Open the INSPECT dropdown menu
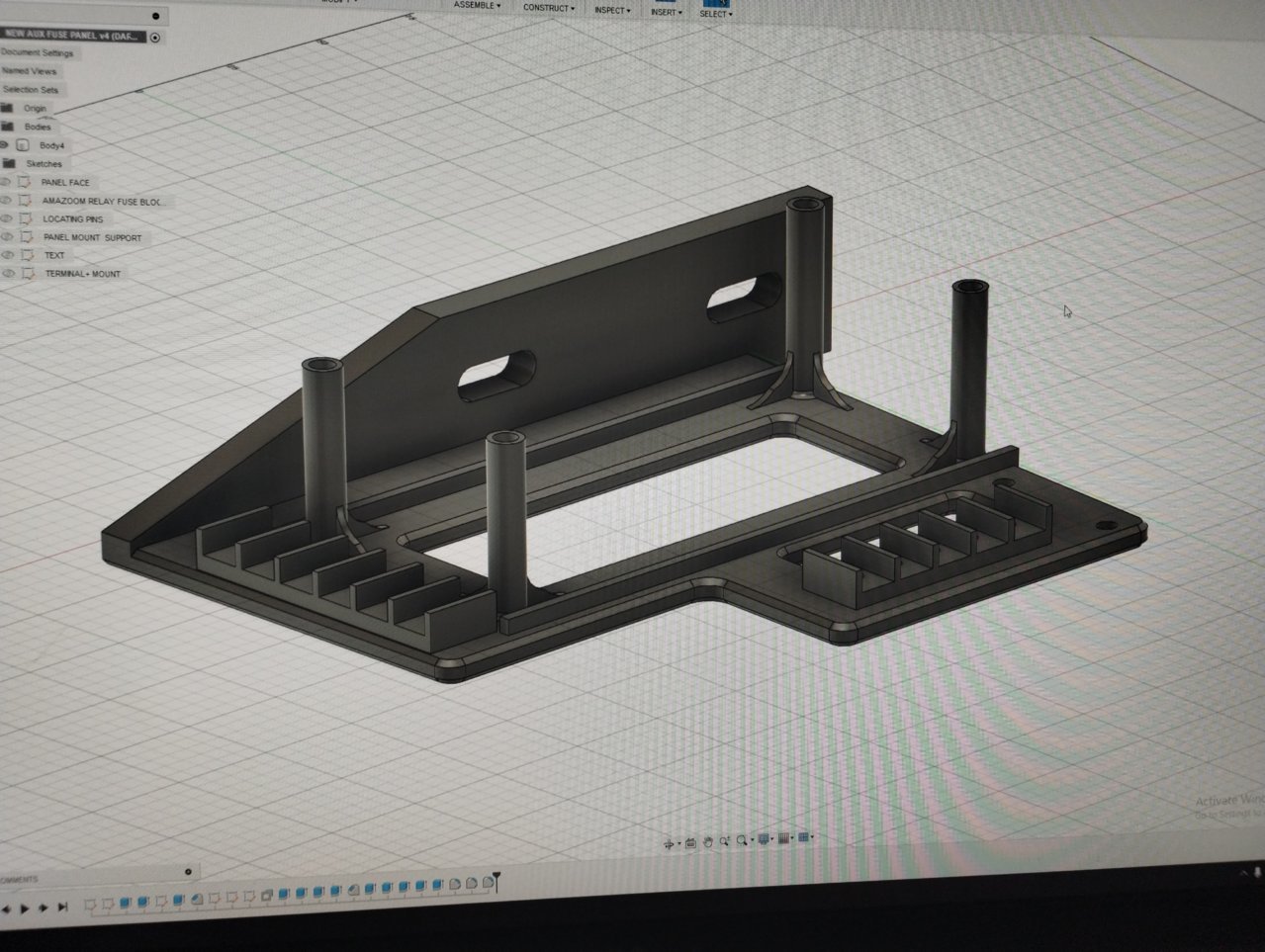Screen dimensions: 1265x952 pos(612,10)
